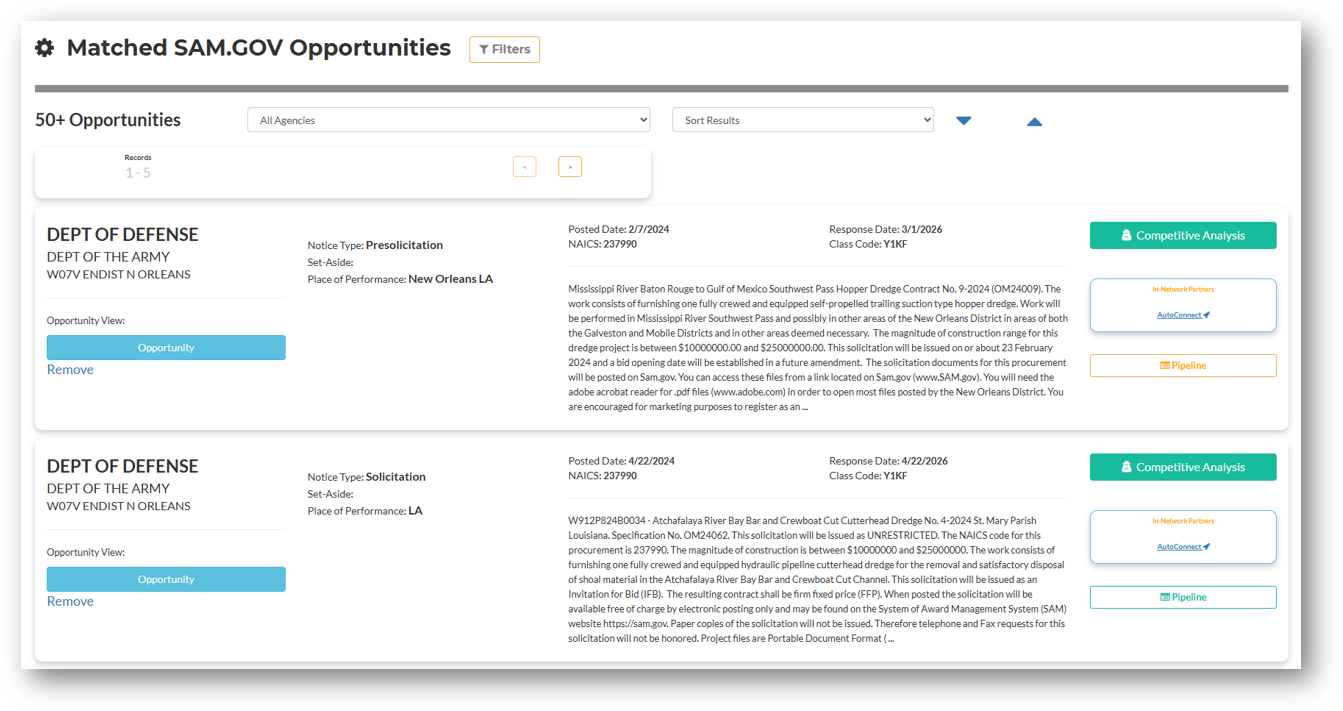Run Competitive Analysis for first opportunity
Image resolution: width=1343 pixels, height=711 pixels.
[x=1182, y=236]
